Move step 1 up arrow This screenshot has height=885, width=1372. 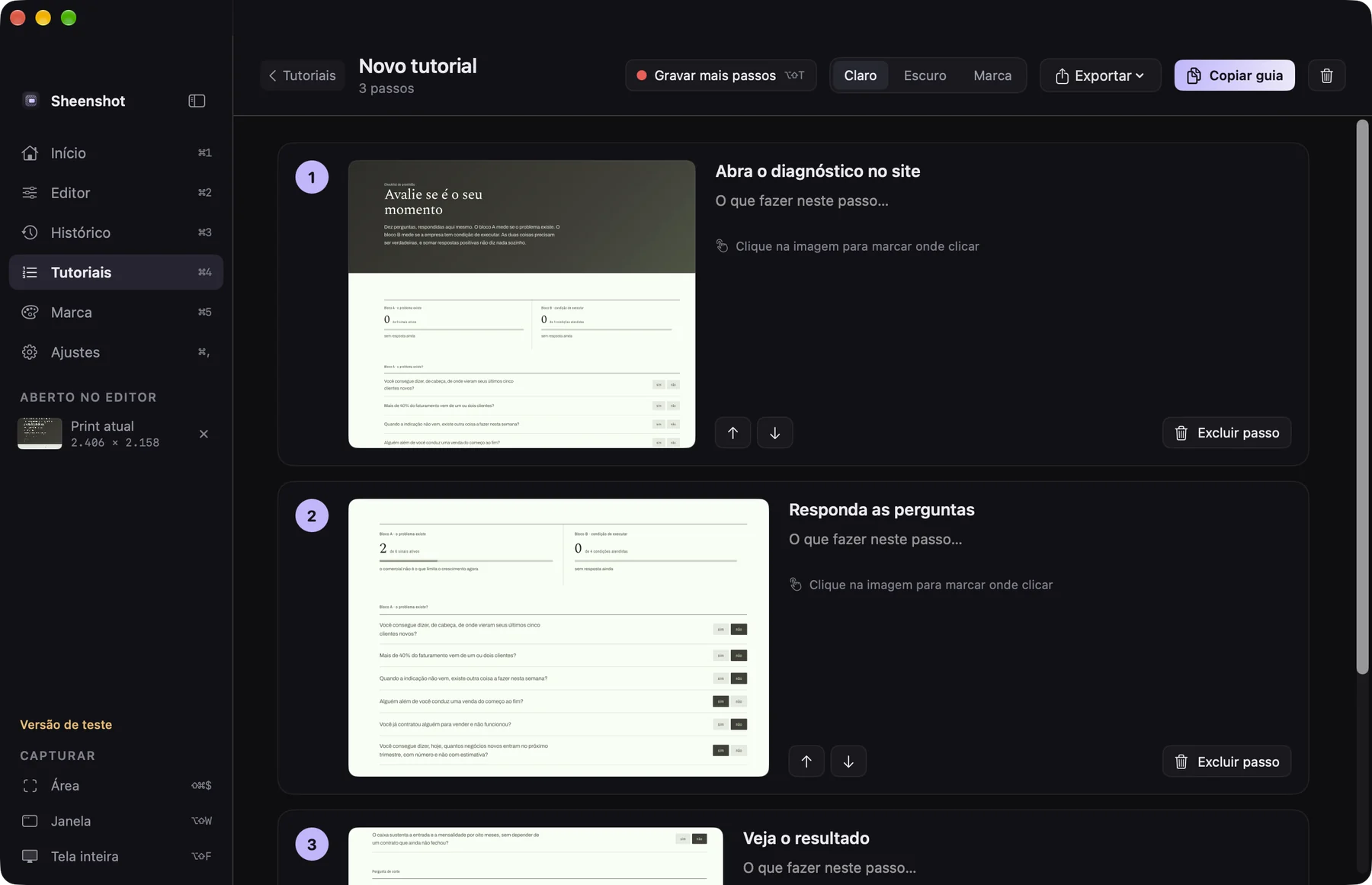(x=732, y=433)
